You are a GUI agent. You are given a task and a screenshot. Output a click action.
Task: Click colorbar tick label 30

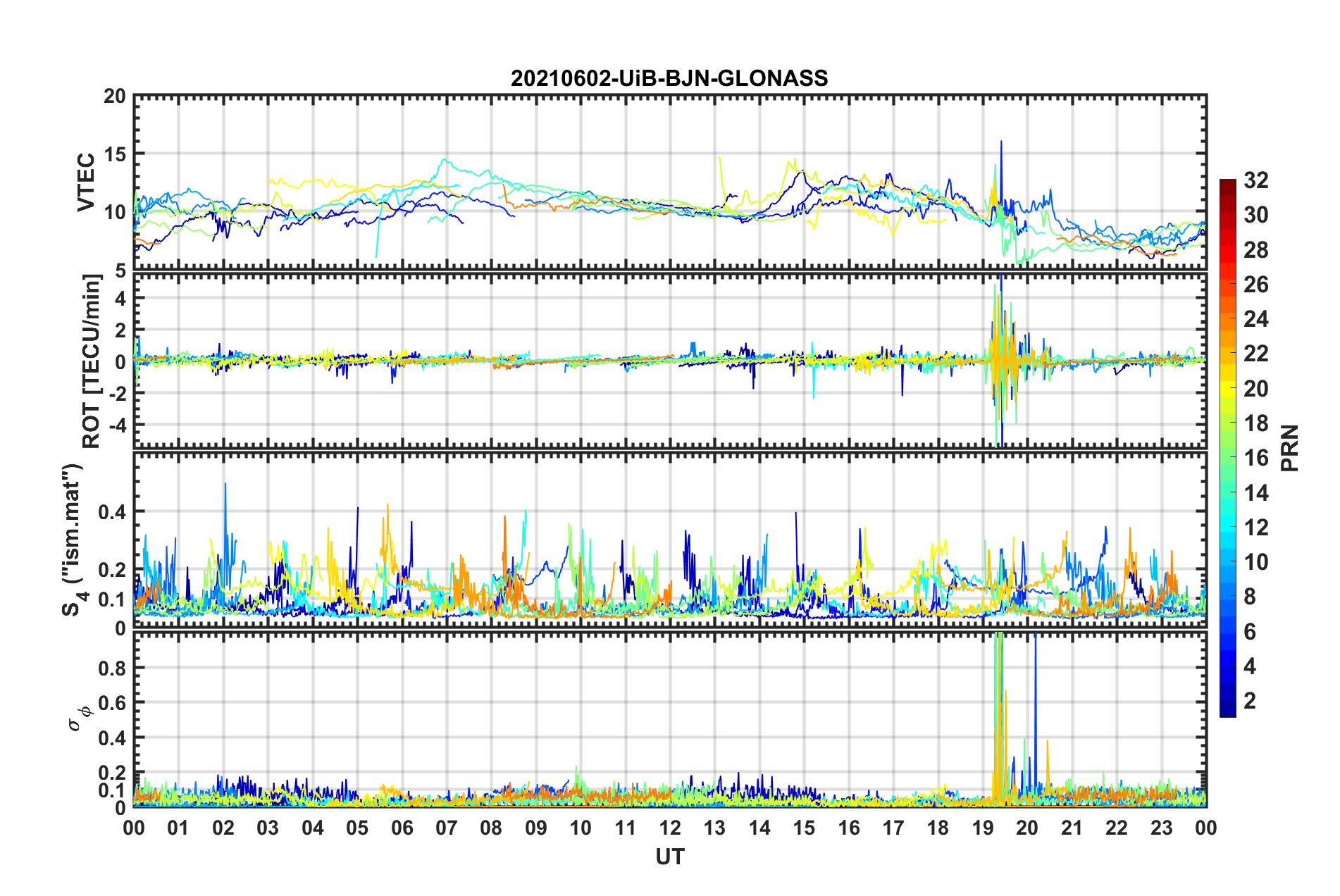click(1256, 215)
